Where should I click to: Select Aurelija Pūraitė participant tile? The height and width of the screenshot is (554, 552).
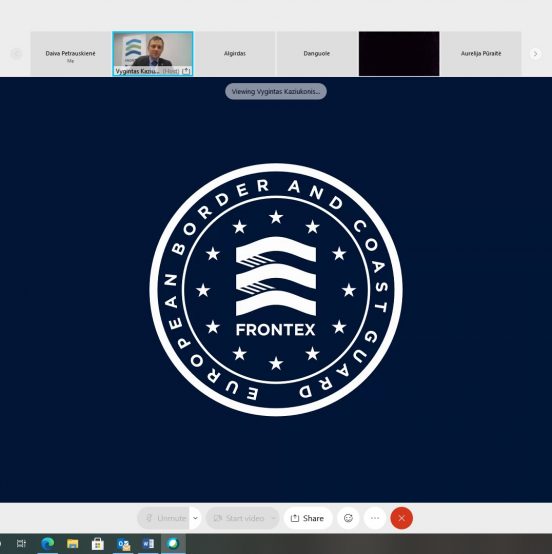pyautogui.click(x=481, y=53)
